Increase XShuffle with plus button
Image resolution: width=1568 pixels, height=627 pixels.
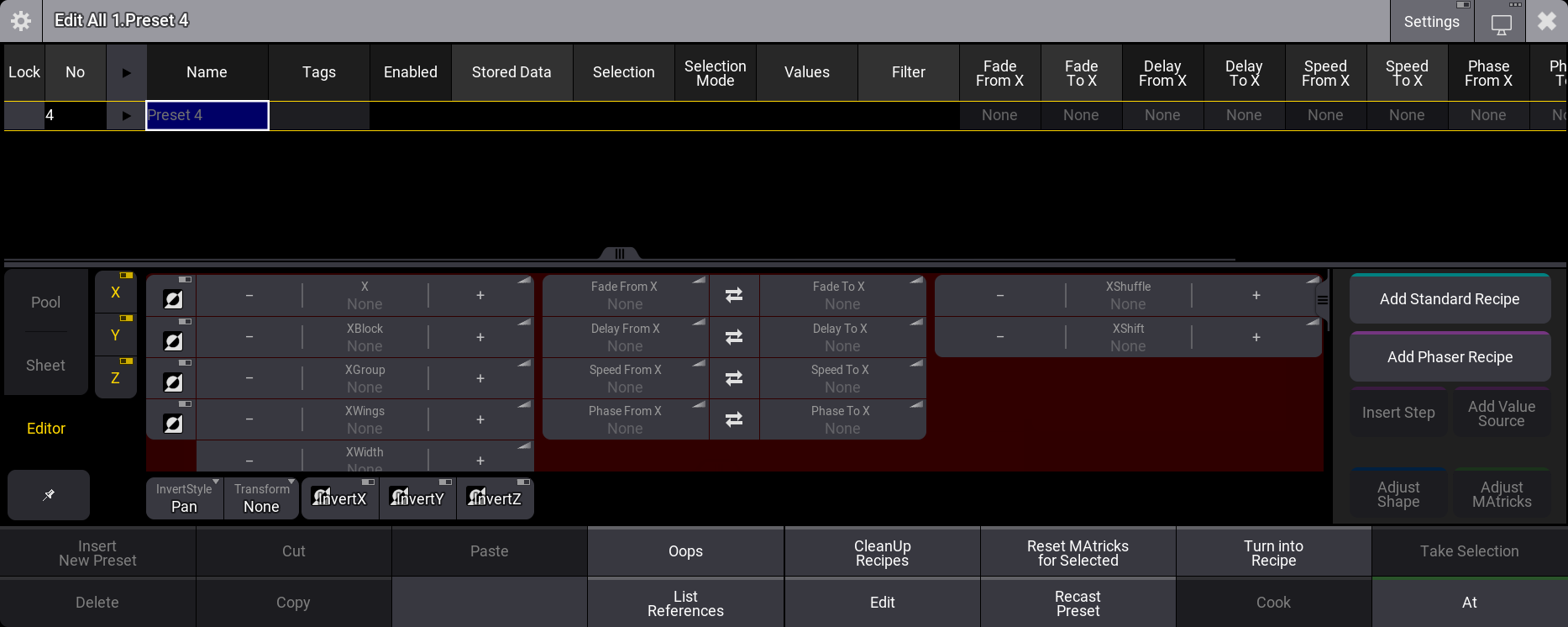[x=1256, y=295]
